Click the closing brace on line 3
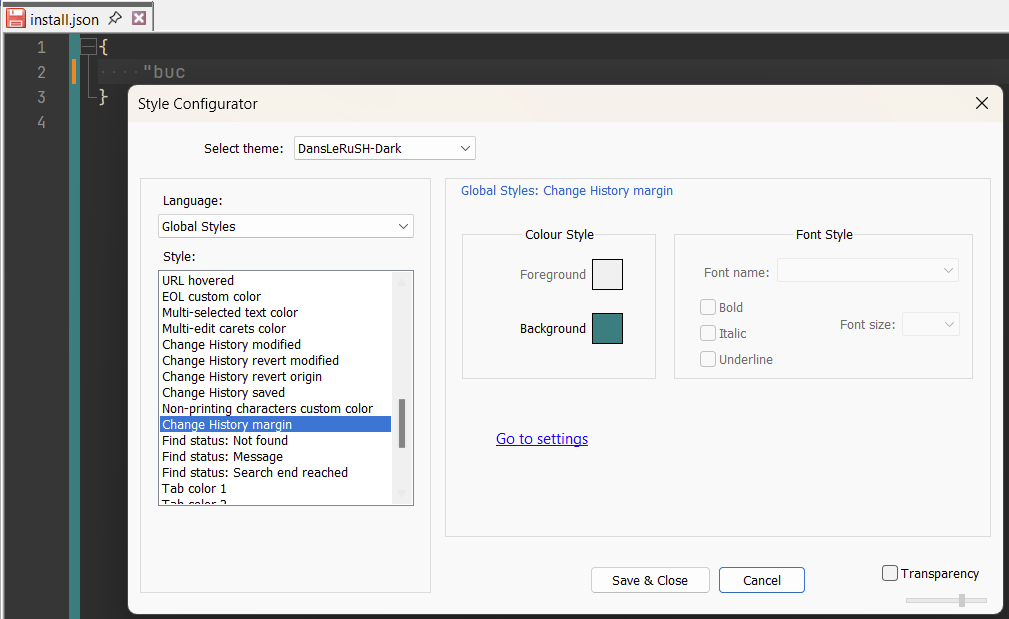 click(103, 97)
